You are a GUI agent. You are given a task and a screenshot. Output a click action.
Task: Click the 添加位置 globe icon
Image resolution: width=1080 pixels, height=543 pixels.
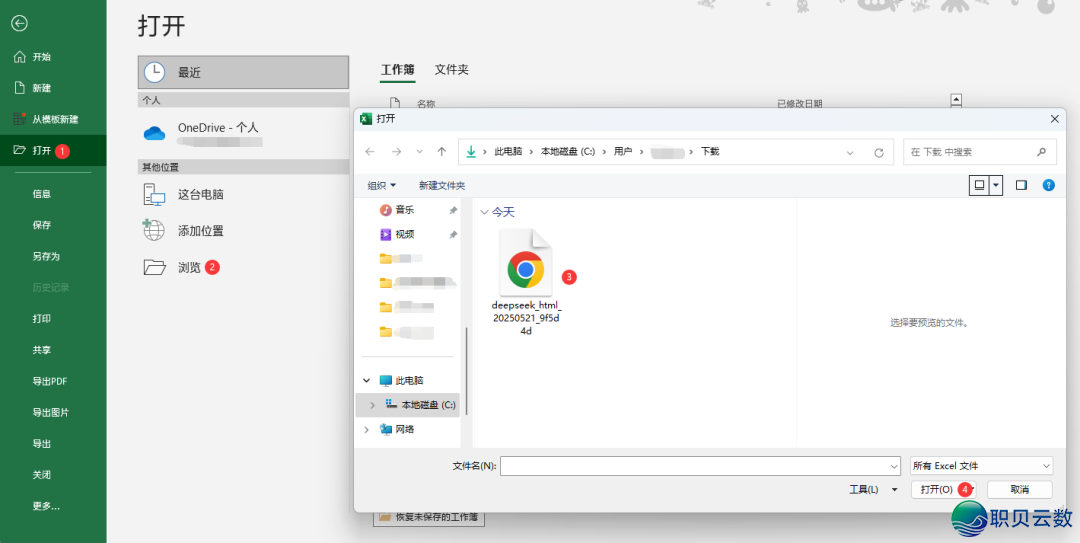pyautogui.click(x=154, y=230)
